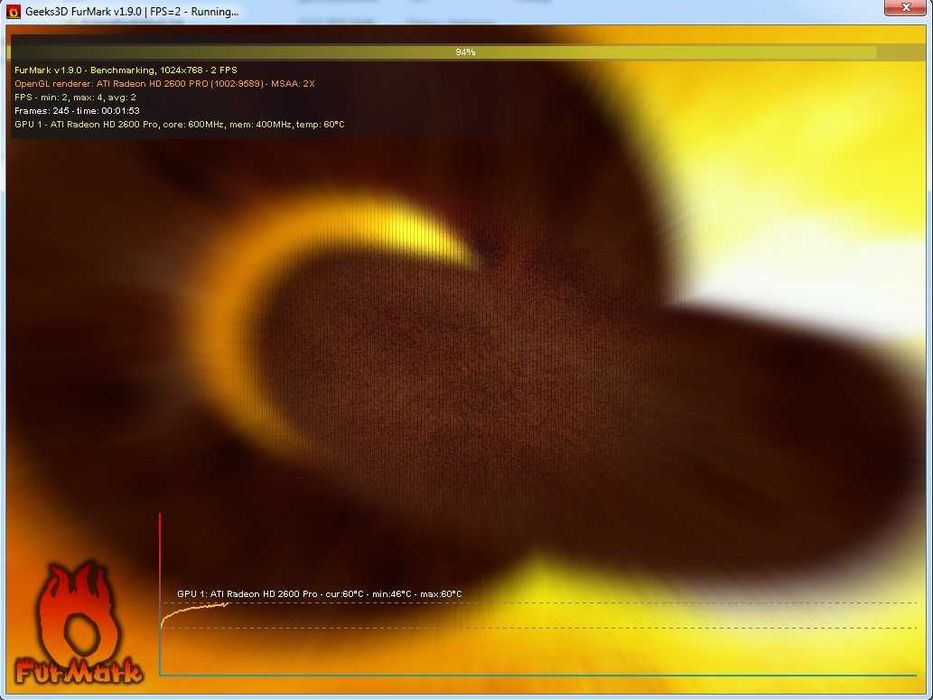Click the line 'FurMark v1.9.0 - Benchmarking, 1024x768'
The width and height of the screenshot is (933, 700).
[126, 70]
